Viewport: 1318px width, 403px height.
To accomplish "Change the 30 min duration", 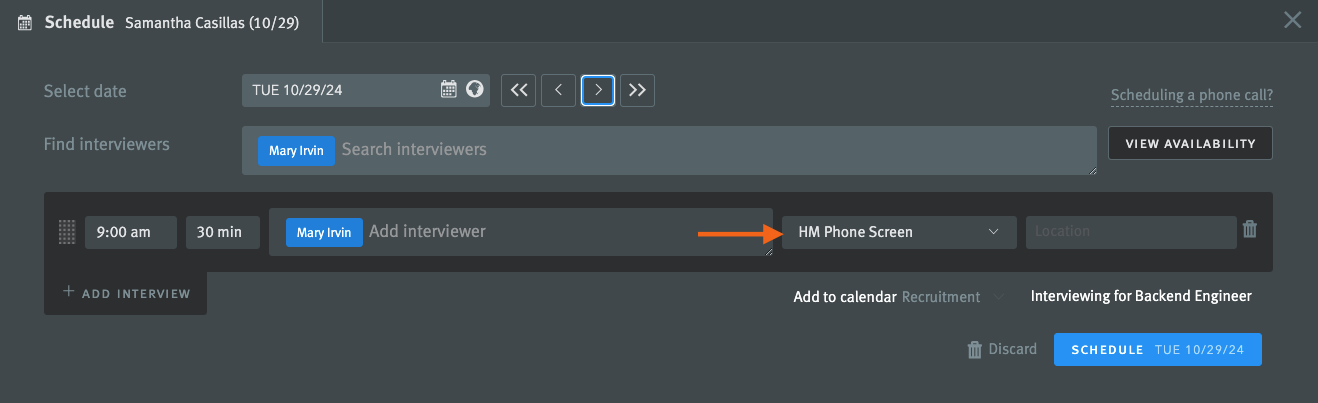I will (223, 232).
